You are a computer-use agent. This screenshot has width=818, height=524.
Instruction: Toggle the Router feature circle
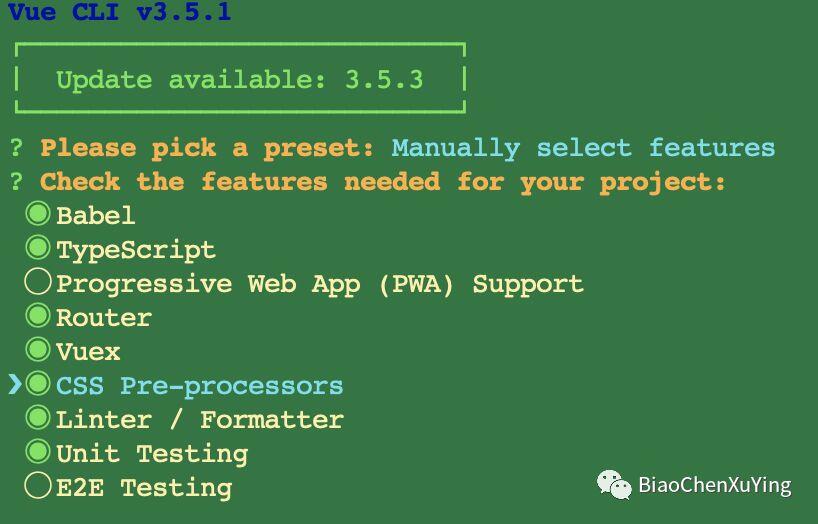pos(38,316)
